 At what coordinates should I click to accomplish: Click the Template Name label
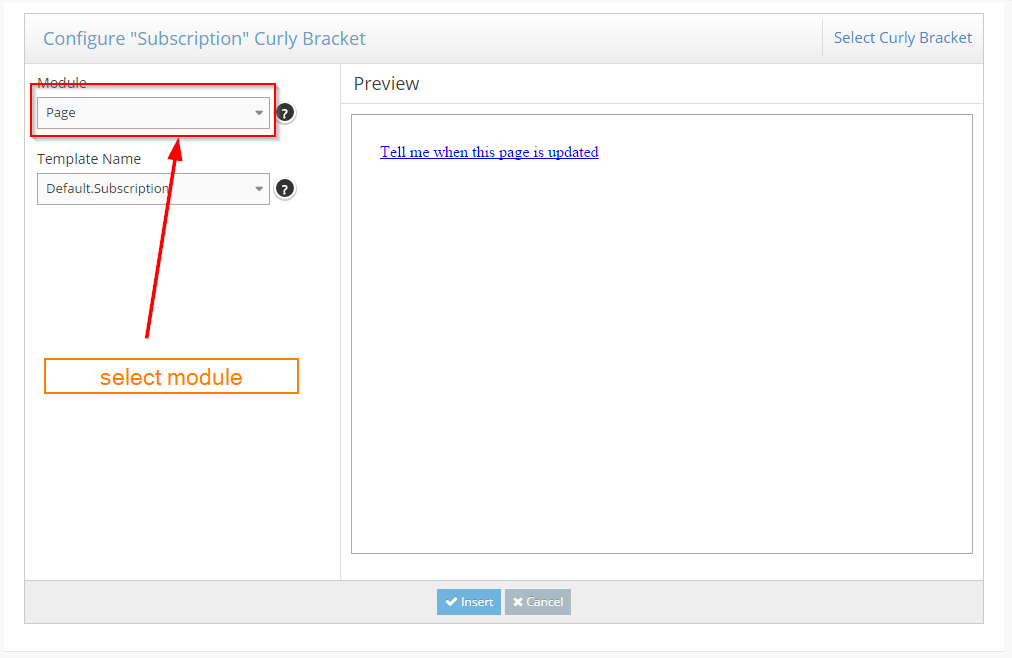tap(89, 159)
